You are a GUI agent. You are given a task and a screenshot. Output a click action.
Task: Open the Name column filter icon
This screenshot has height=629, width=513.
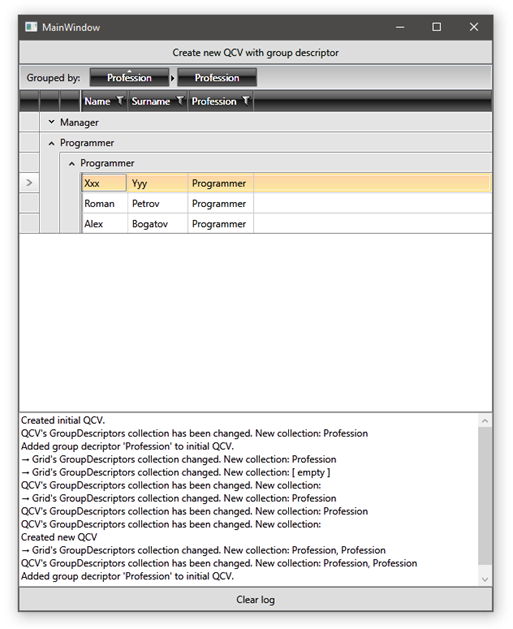click(120, 100)
